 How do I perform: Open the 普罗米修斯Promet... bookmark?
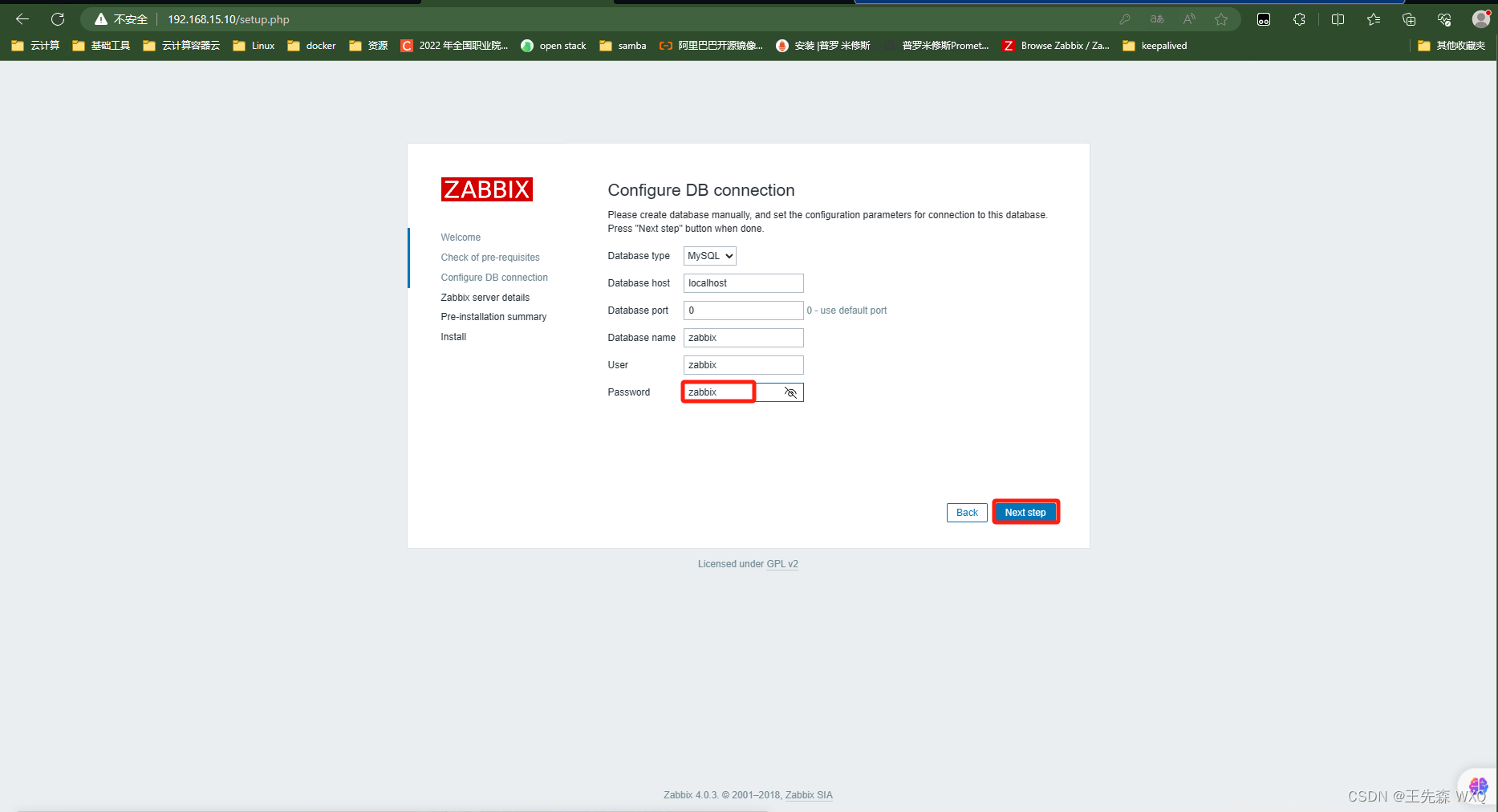click(937, 46)
